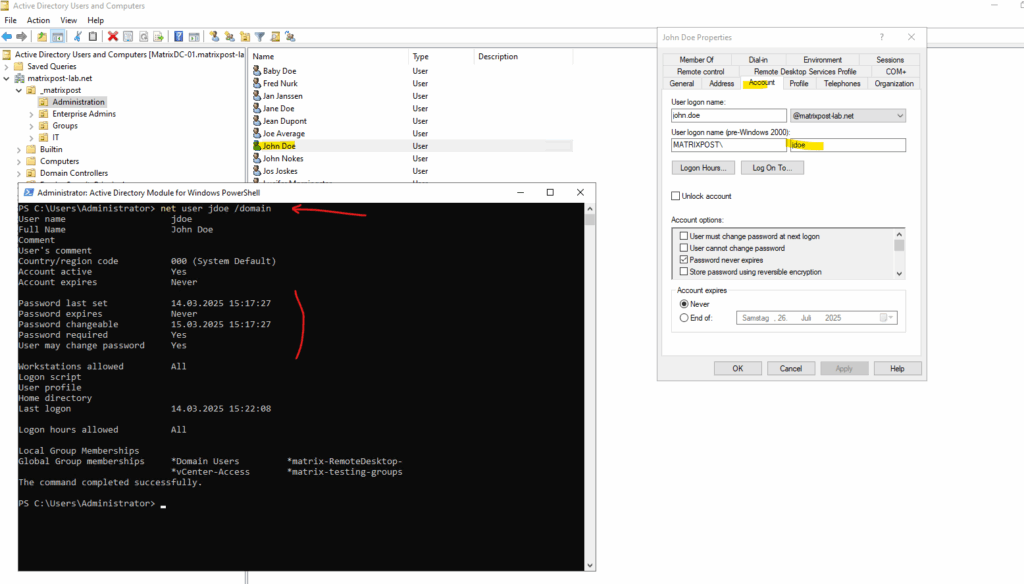1024x584 pixels.
Task: Click the Add to group icon
Action: [x=290, y=37]
